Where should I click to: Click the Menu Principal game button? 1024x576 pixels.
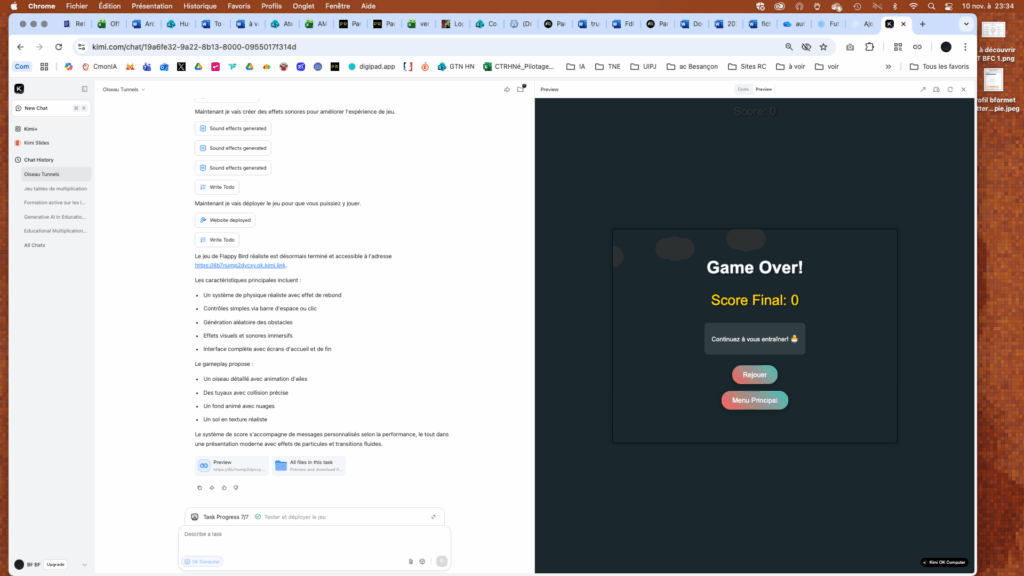pyautogui.click(x=754, y=400)
